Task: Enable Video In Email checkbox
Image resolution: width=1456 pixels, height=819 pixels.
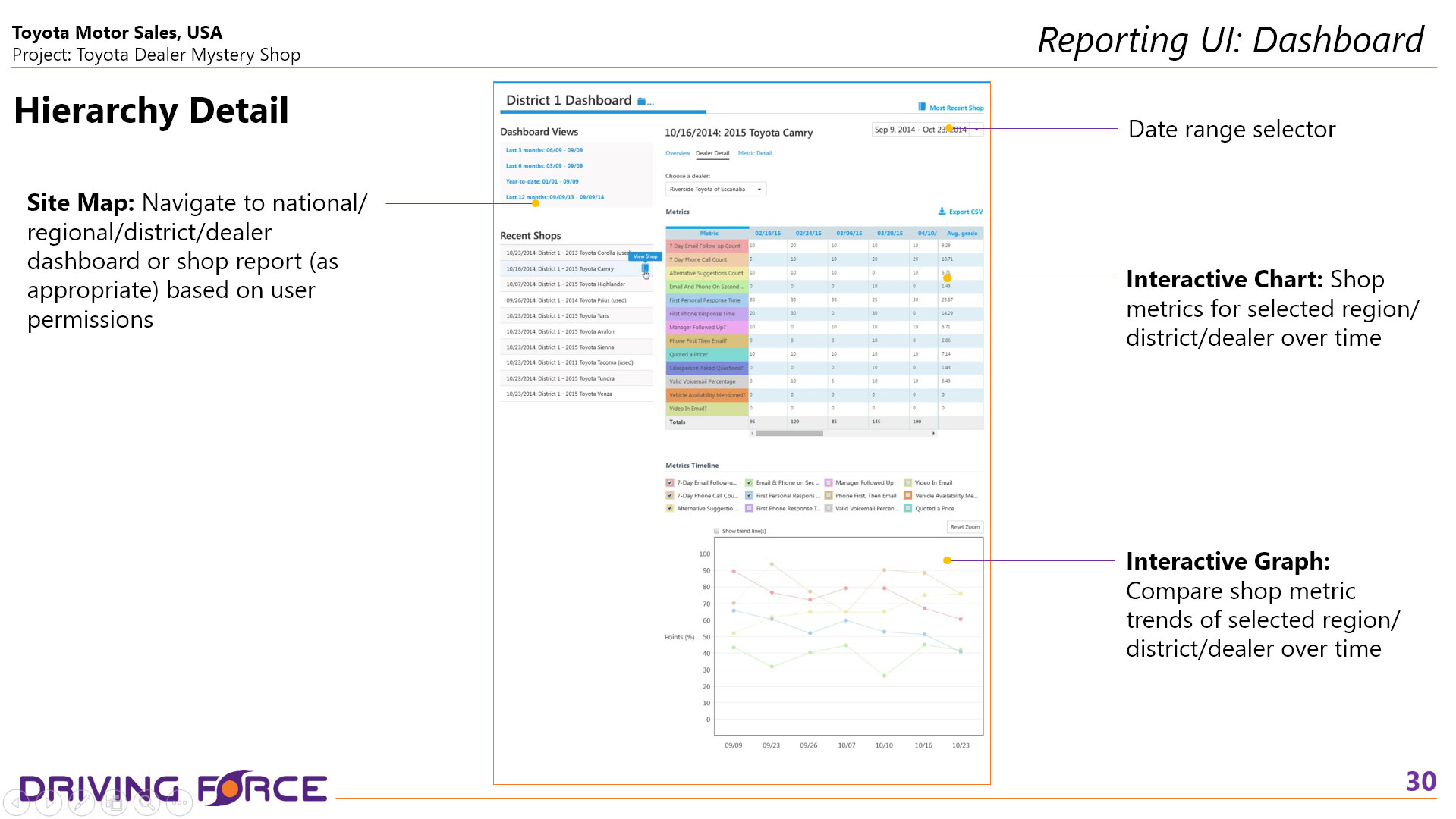Action: click(908, 483)
